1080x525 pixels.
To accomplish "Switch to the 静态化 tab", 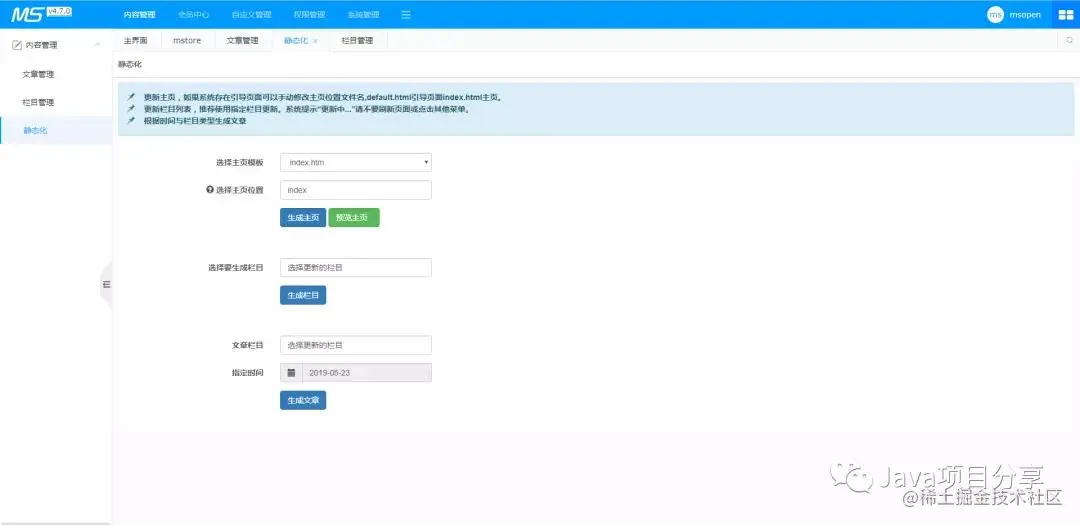I will coord(295,41).
